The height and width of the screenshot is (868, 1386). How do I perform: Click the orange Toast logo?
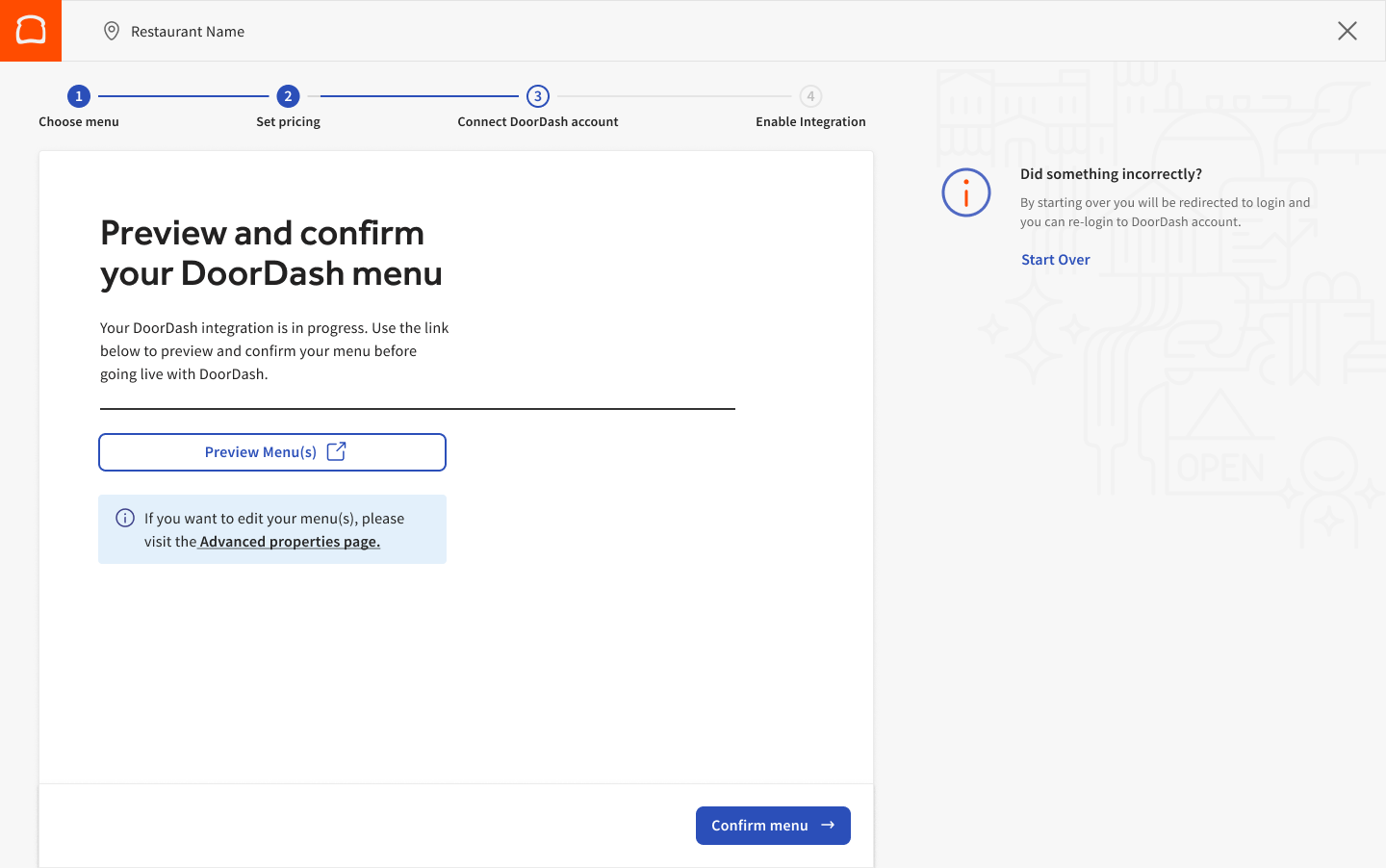pyautogui.click(x=31, y=31)
